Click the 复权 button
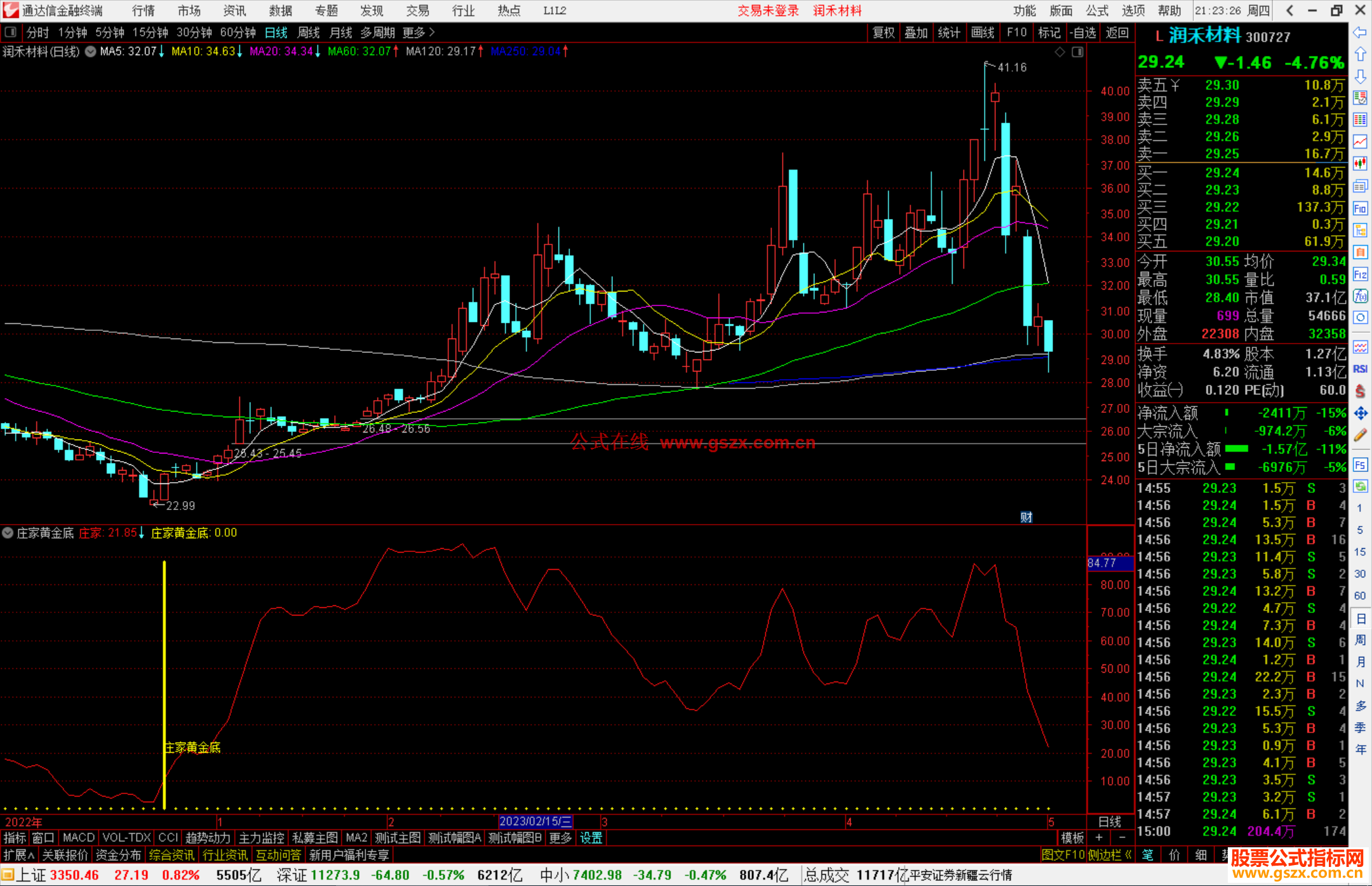This screenshot has width=1372, height=886. (x=884, y=32)
